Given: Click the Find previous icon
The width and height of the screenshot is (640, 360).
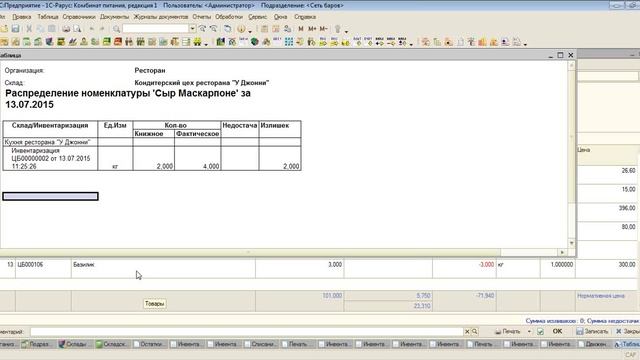Looking at the screenshot, I should tap(213, 29).
